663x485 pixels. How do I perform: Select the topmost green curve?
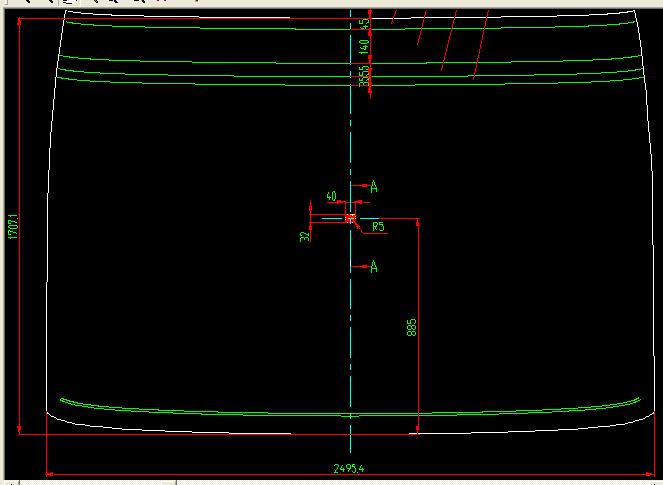tap(200, 24)
